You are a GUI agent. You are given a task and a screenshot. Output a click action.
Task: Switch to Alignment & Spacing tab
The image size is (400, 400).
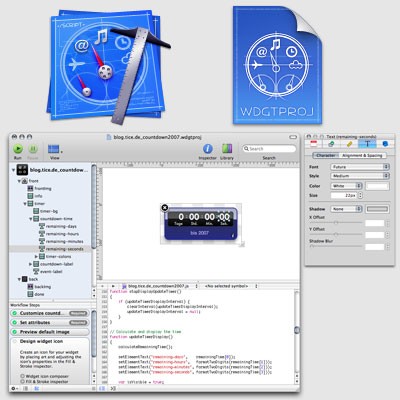click(362, 156)
